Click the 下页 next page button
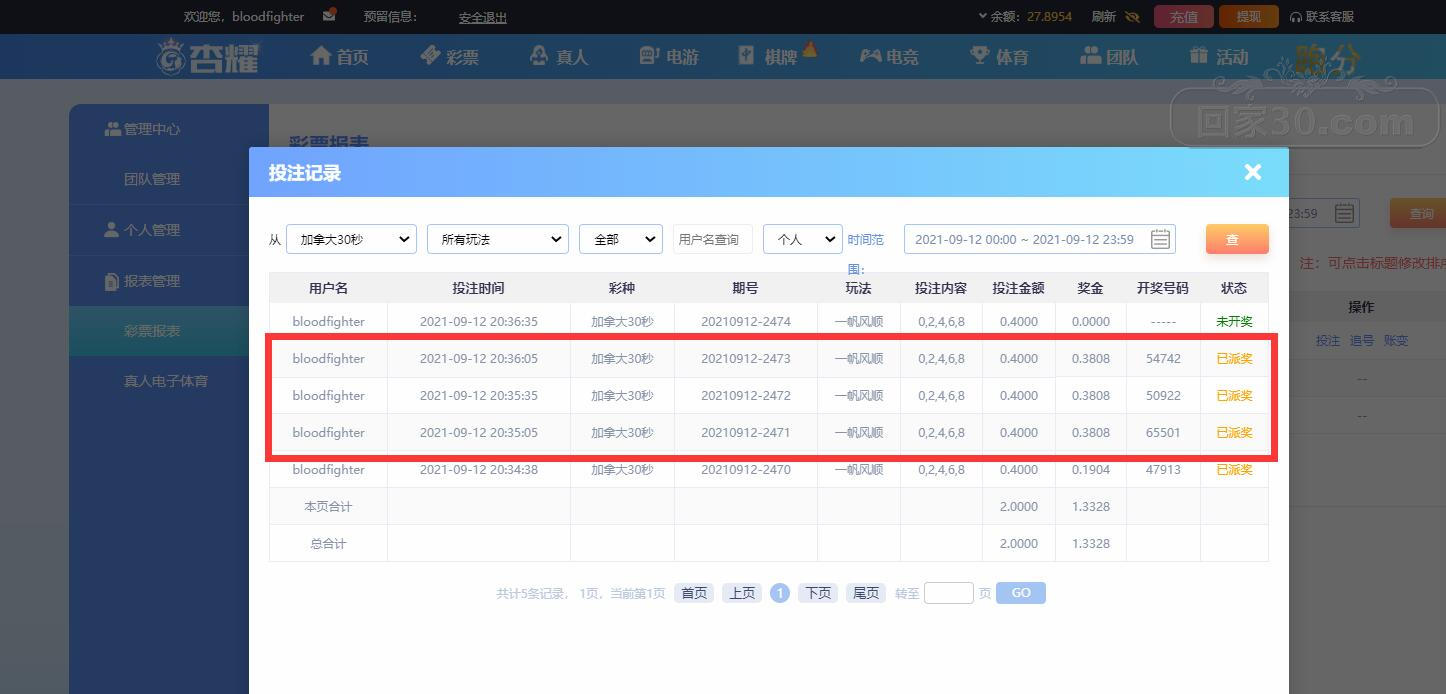Viewport: 1446px width, 694px height. coord(818,593)
